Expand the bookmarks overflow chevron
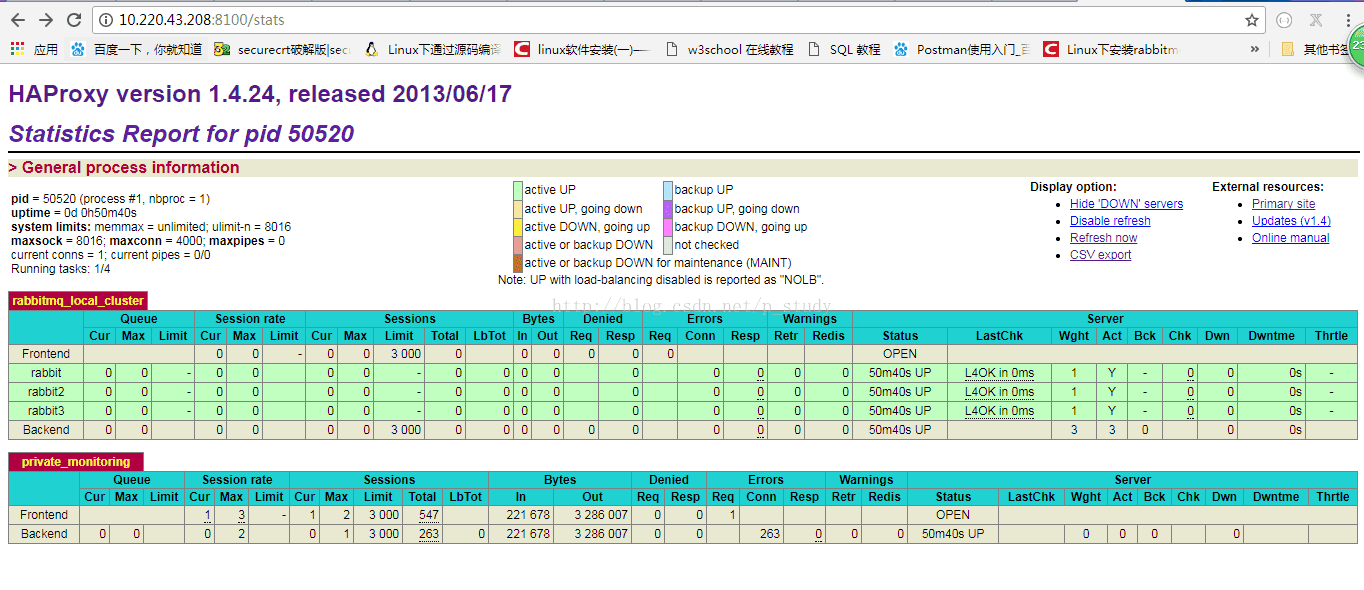 (x=1255, y=49)
